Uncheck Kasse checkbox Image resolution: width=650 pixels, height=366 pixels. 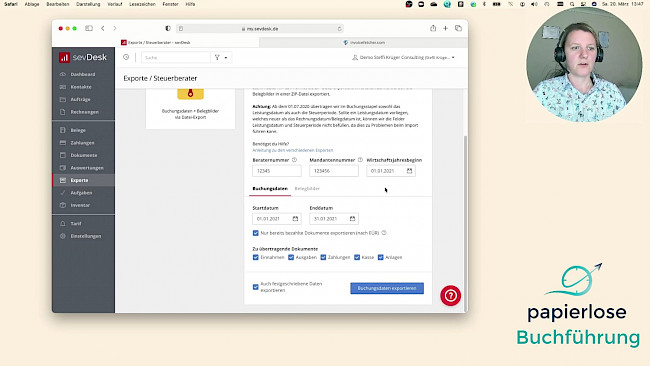click(x=357, y=257)
